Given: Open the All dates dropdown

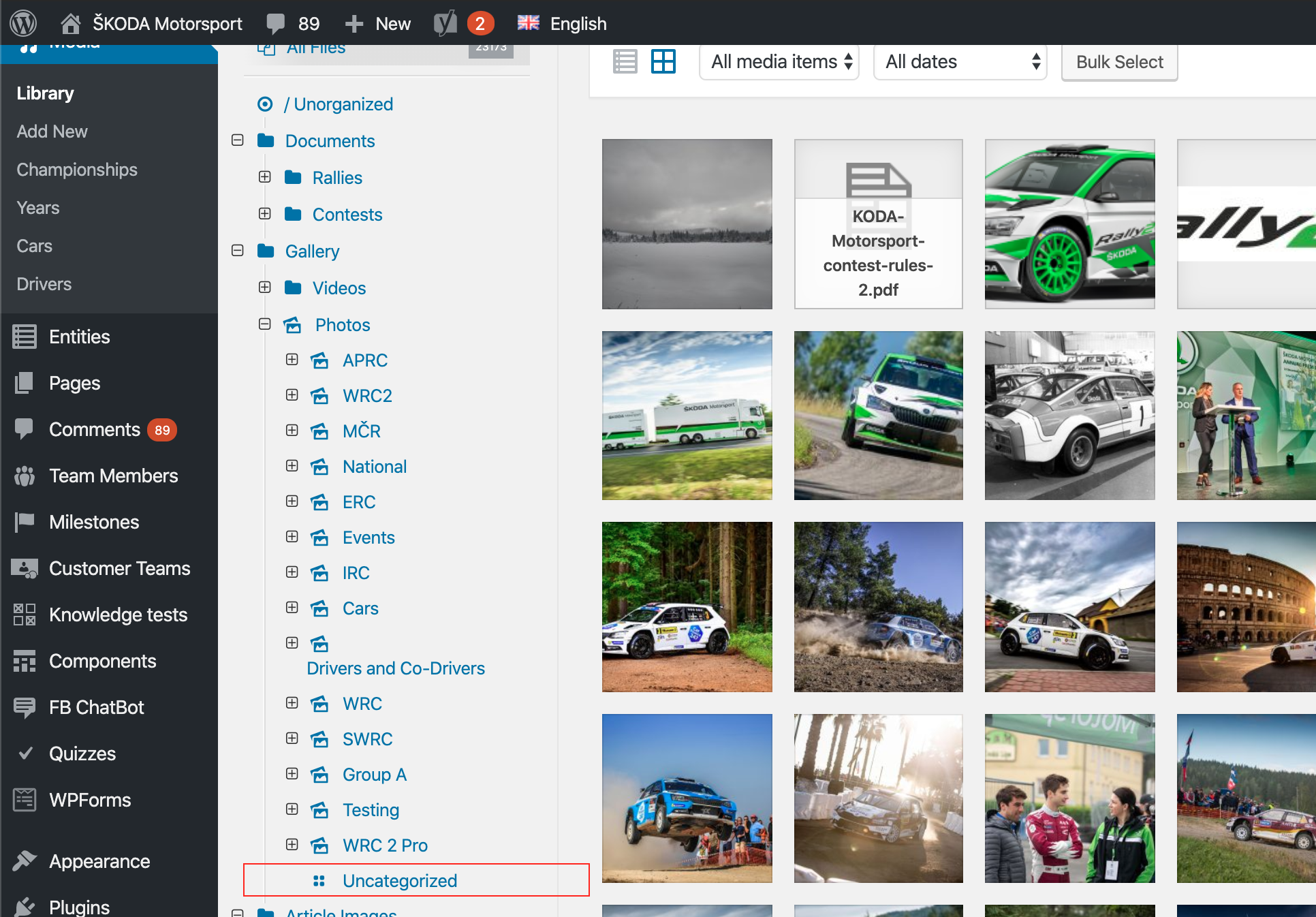Looking at the screenshot, I should click(960, 62).
